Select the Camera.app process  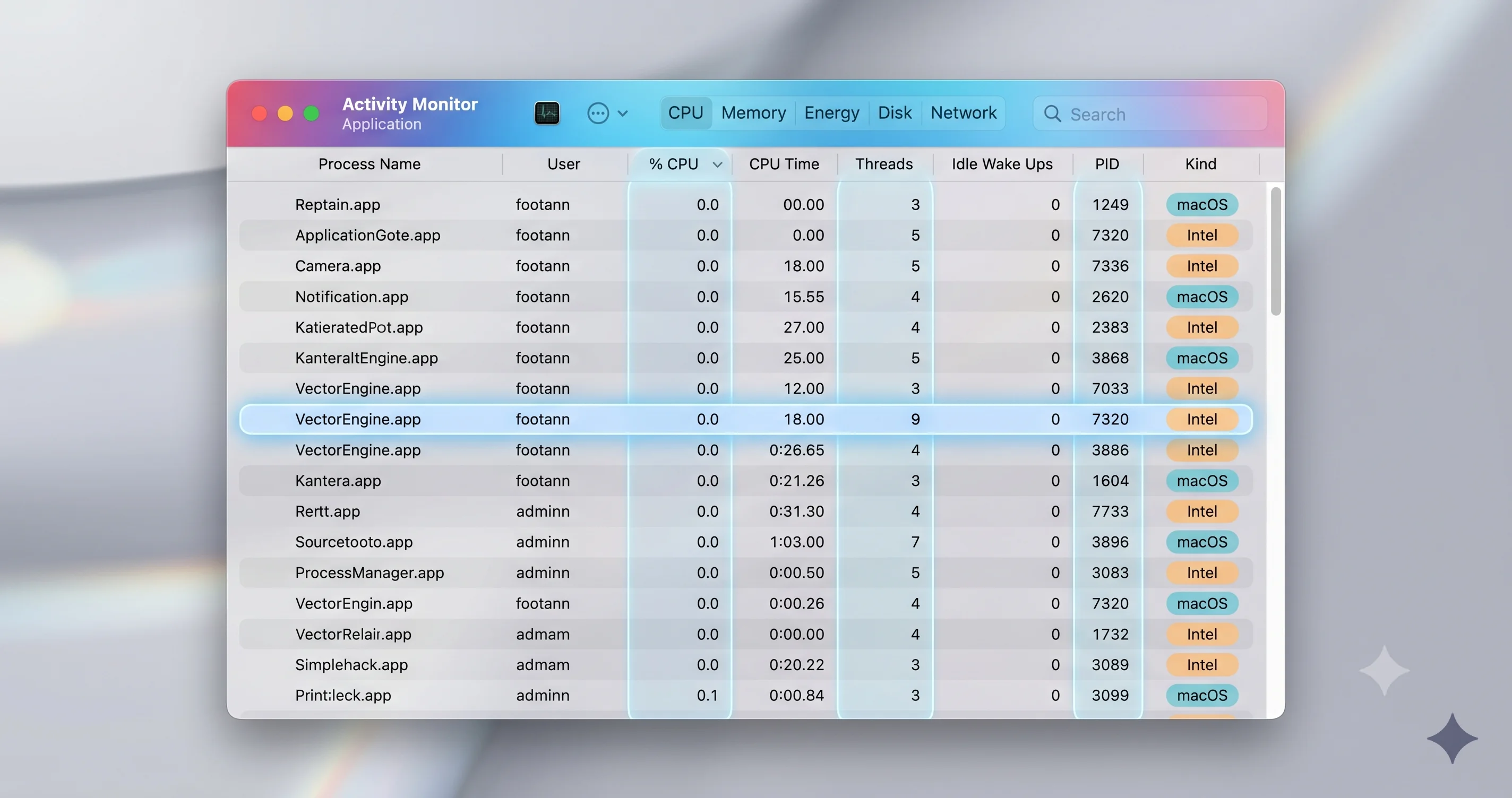(745, 266)
